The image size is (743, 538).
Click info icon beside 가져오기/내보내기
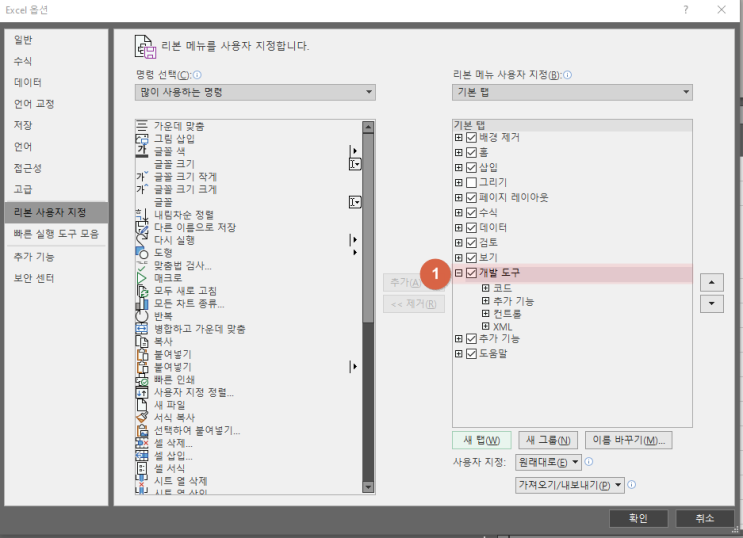(631, 484)
